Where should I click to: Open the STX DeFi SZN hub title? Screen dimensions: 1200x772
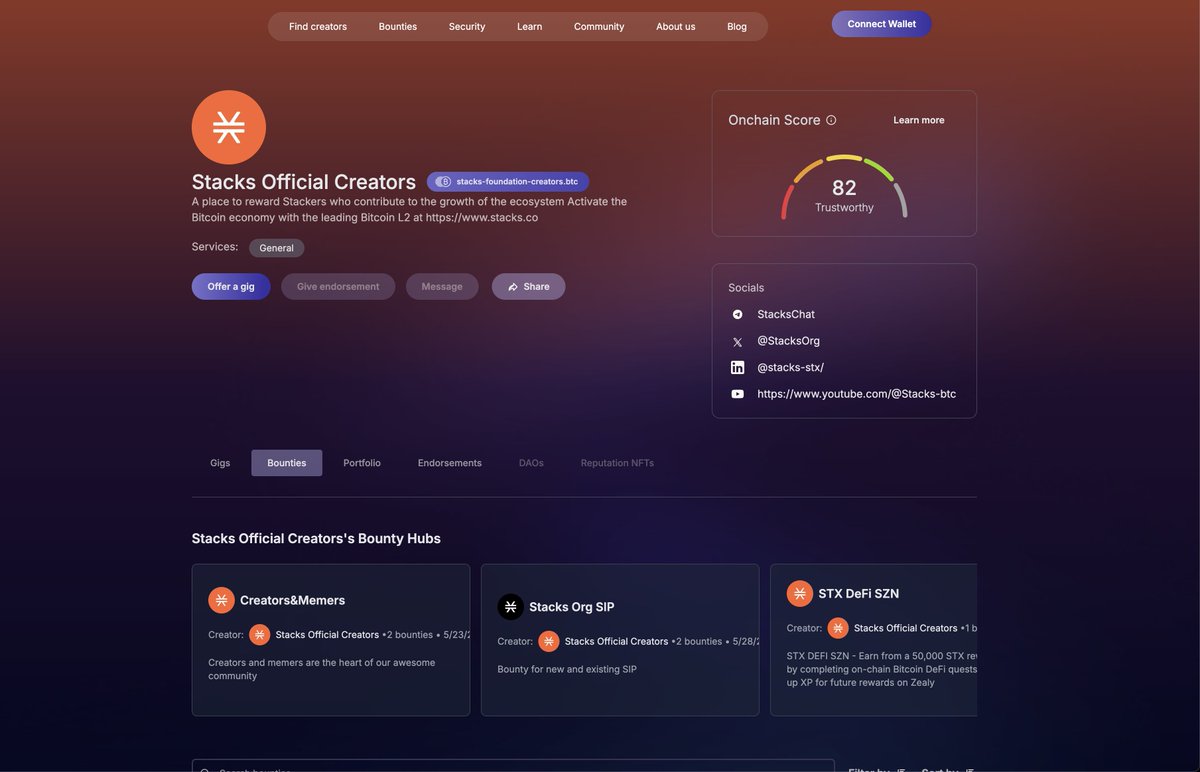[859, 593]
